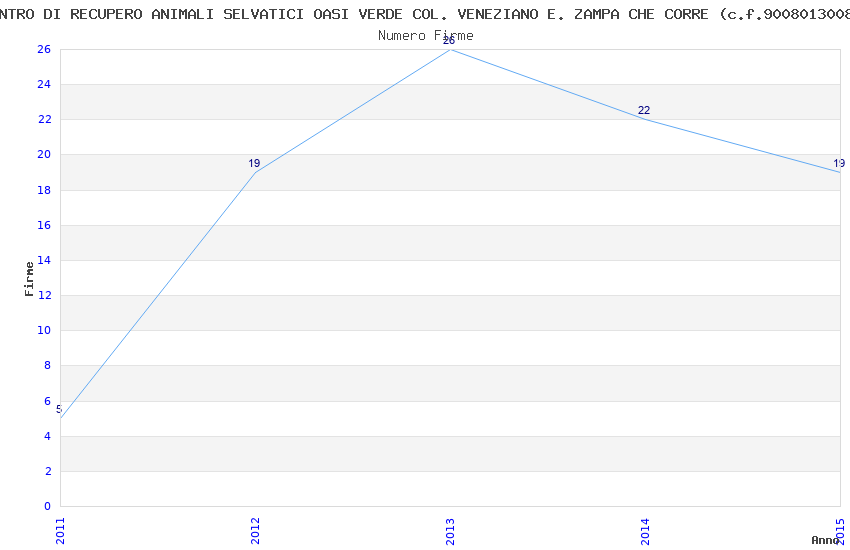
Task: Click the chart title mentioning OASI VERDE
Action: pos(425,14)
